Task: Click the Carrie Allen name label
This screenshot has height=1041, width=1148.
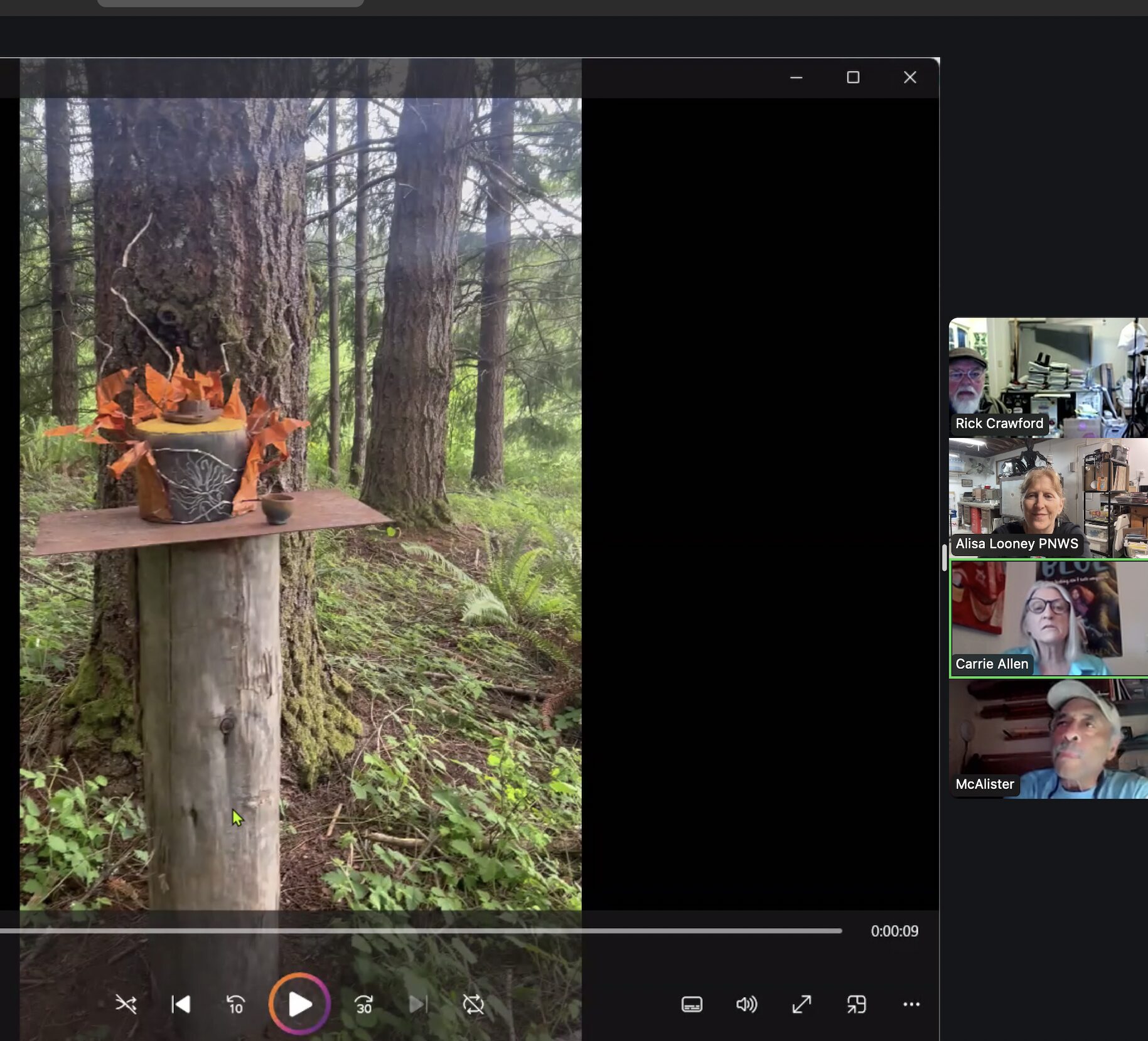Action: pyautogui.click(x=992, y=664)
